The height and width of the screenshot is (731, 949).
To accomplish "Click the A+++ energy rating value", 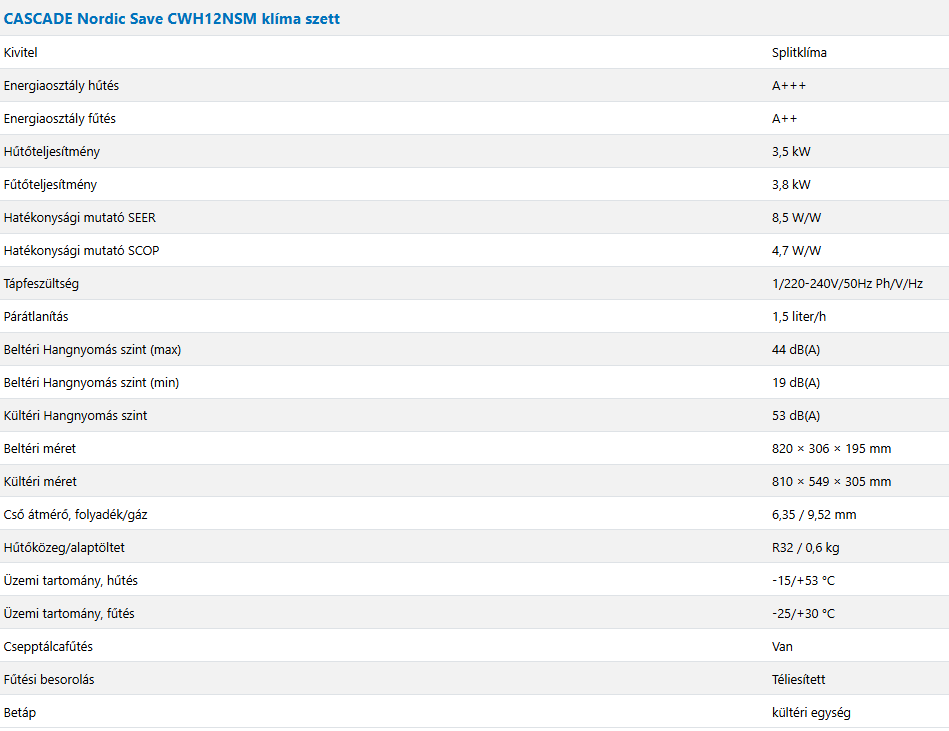I will pyautogui.click(x=789, y=85).
